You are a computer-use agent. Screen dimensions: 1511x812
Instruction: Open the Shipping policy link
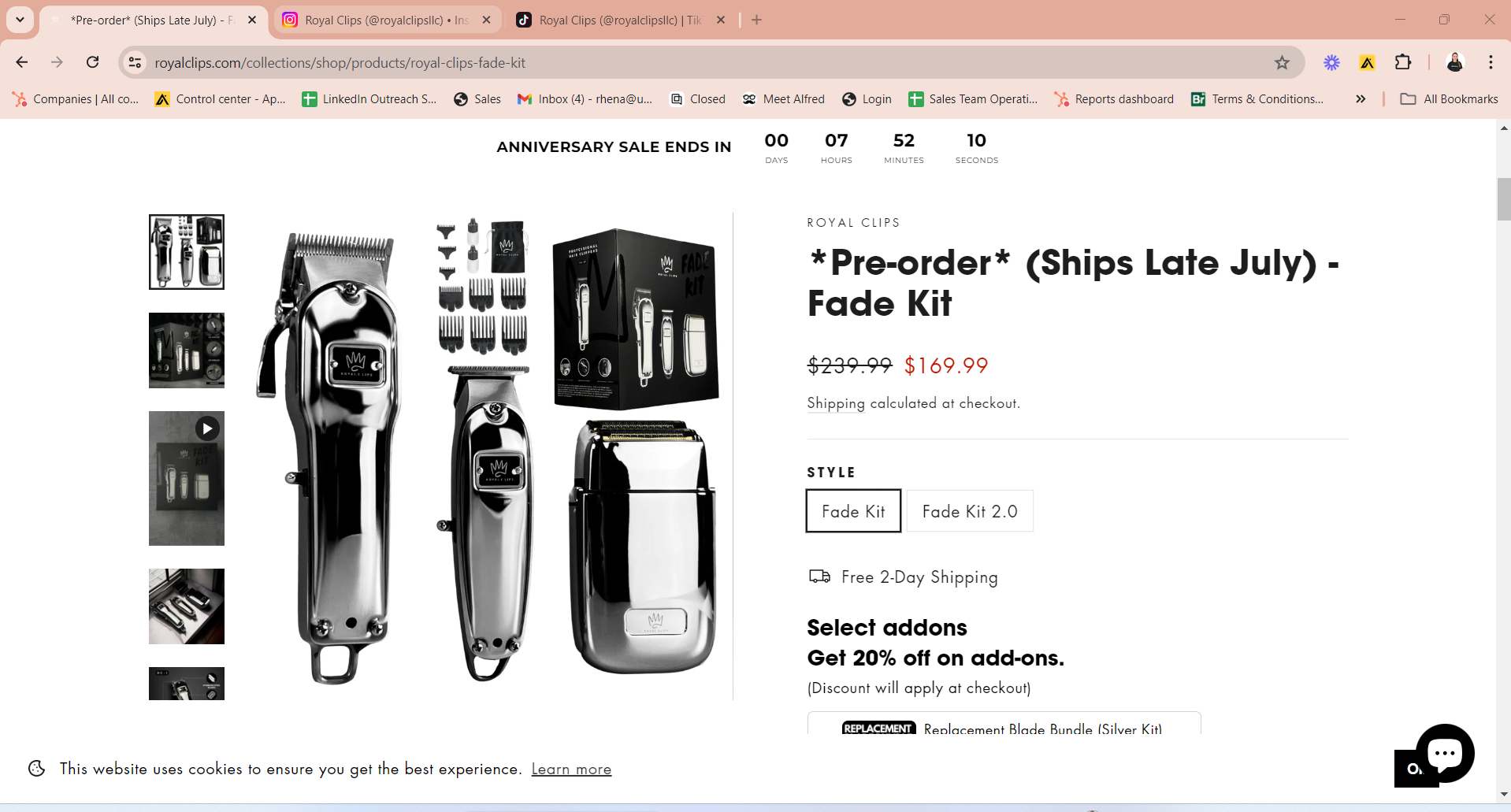point(836,403)
